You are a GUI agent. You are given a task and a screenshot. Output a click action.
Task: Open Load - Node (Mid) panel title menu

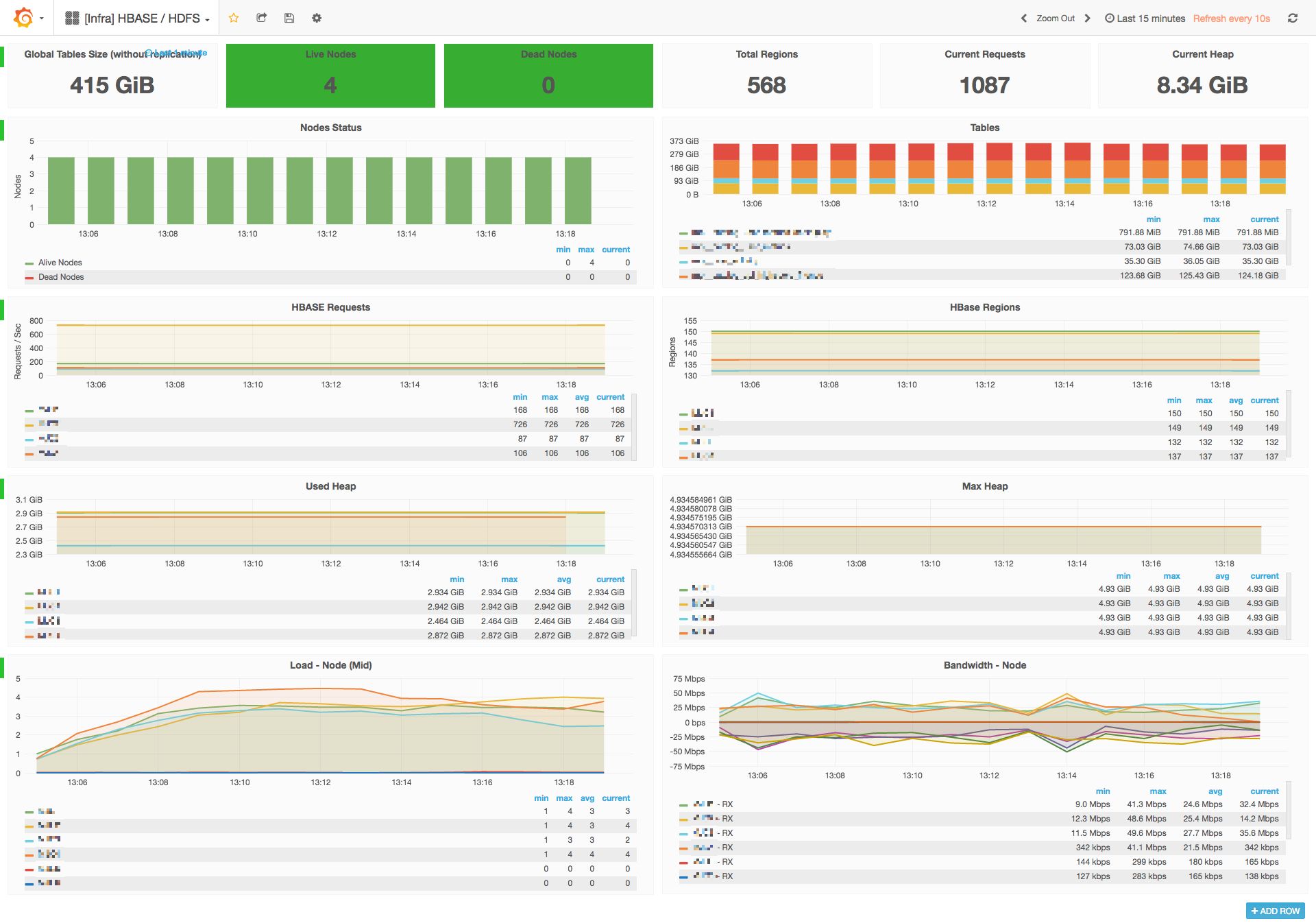(x=330, y=665)
